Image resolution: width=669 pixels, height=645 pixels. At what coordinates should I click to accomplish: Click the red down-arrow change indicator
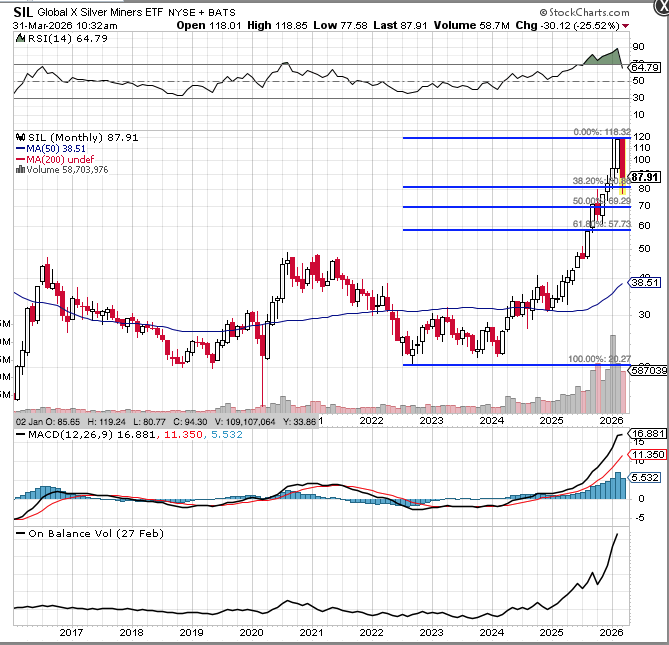point(625,26)
